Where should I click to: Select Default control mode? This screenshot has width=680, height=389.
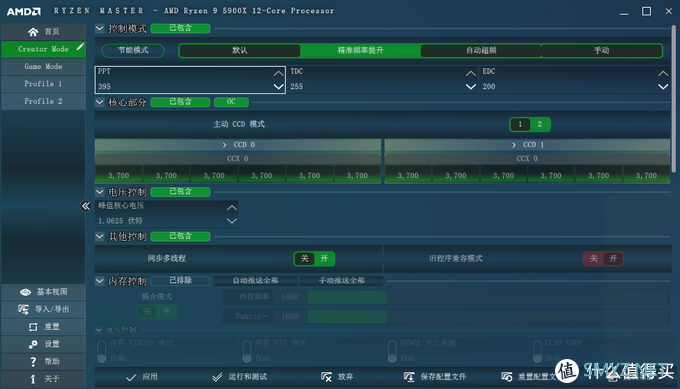tap(239, 50)
